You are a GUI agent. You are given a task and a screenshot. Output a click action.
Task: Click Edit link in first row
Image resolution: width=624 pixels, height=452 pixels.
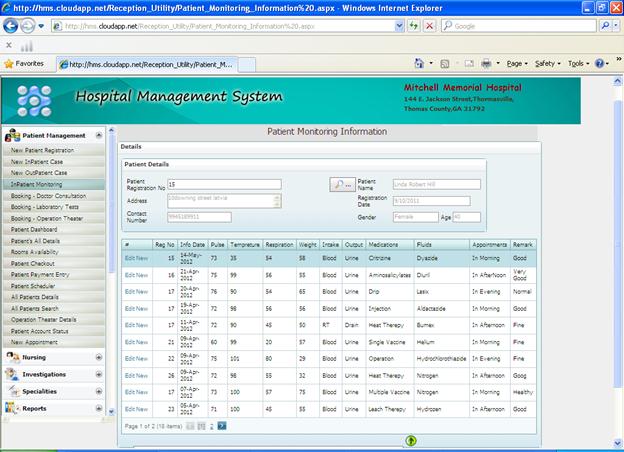point(129,258)
